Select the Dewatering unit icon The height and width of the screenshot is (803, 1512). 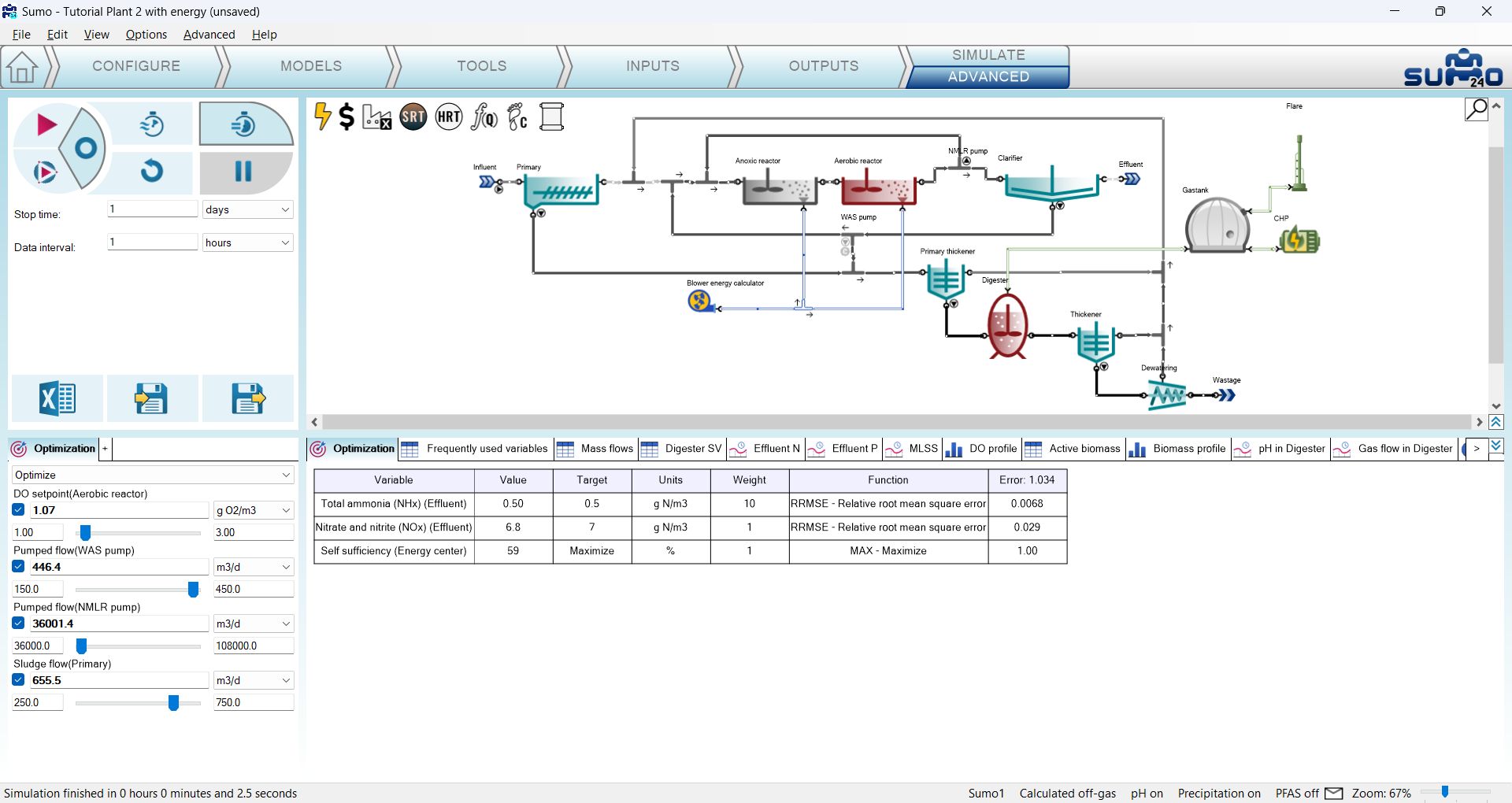pos(1166,394)
